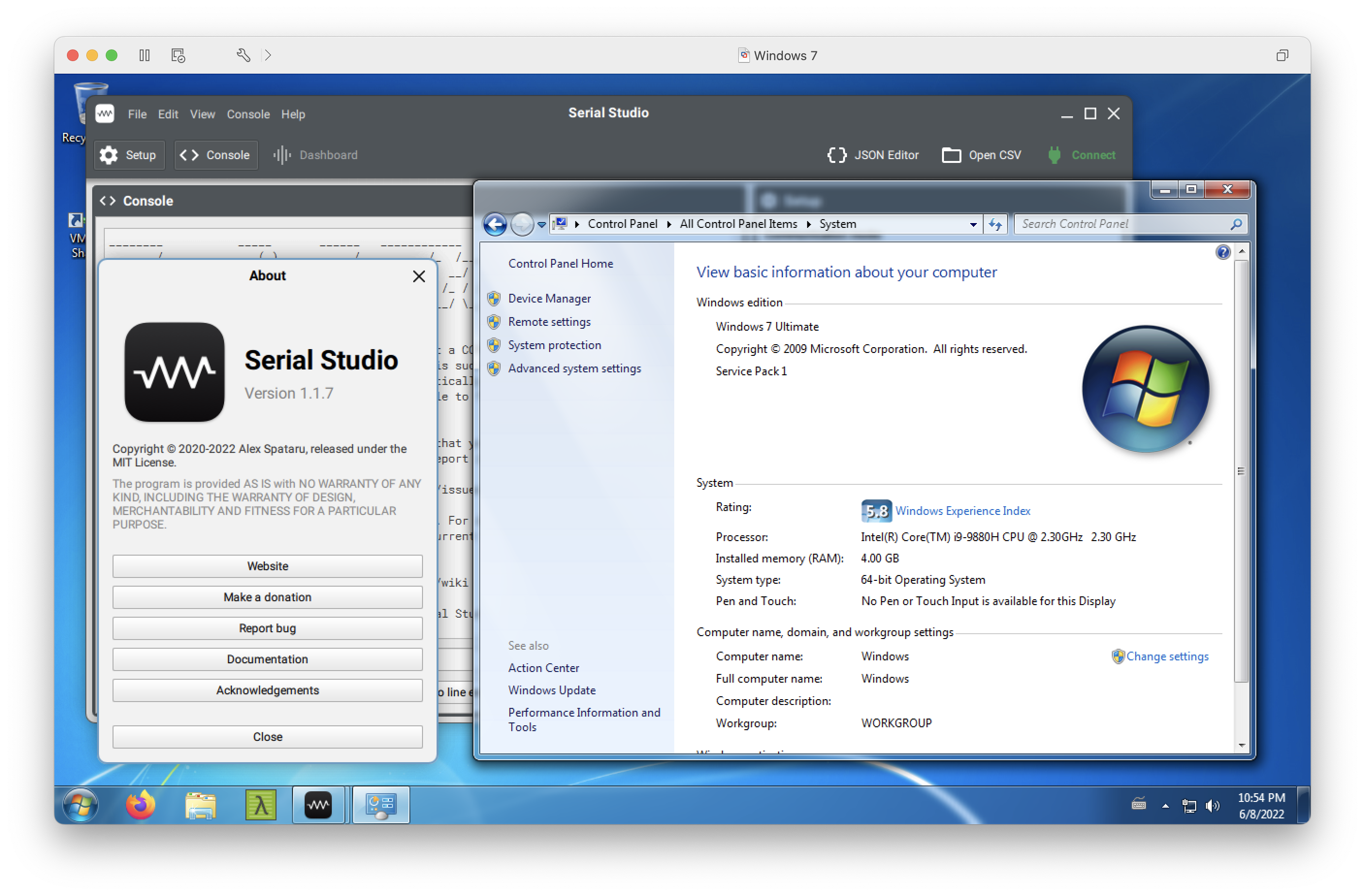Open Advanced system settings
Screen dimensions: 1365x896
[574, 368]
